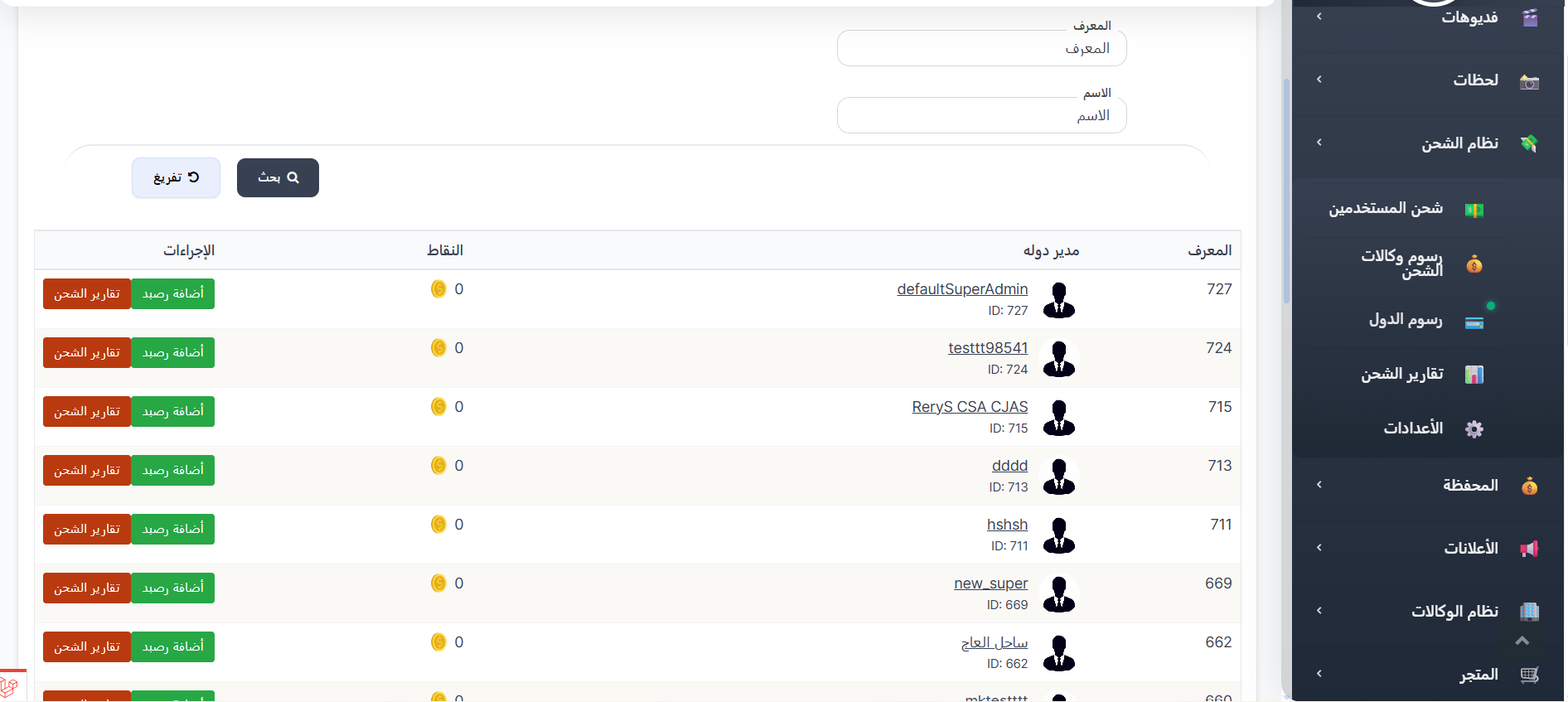Expand the الأعلانات menu chevron

[x=1319, y=548]
